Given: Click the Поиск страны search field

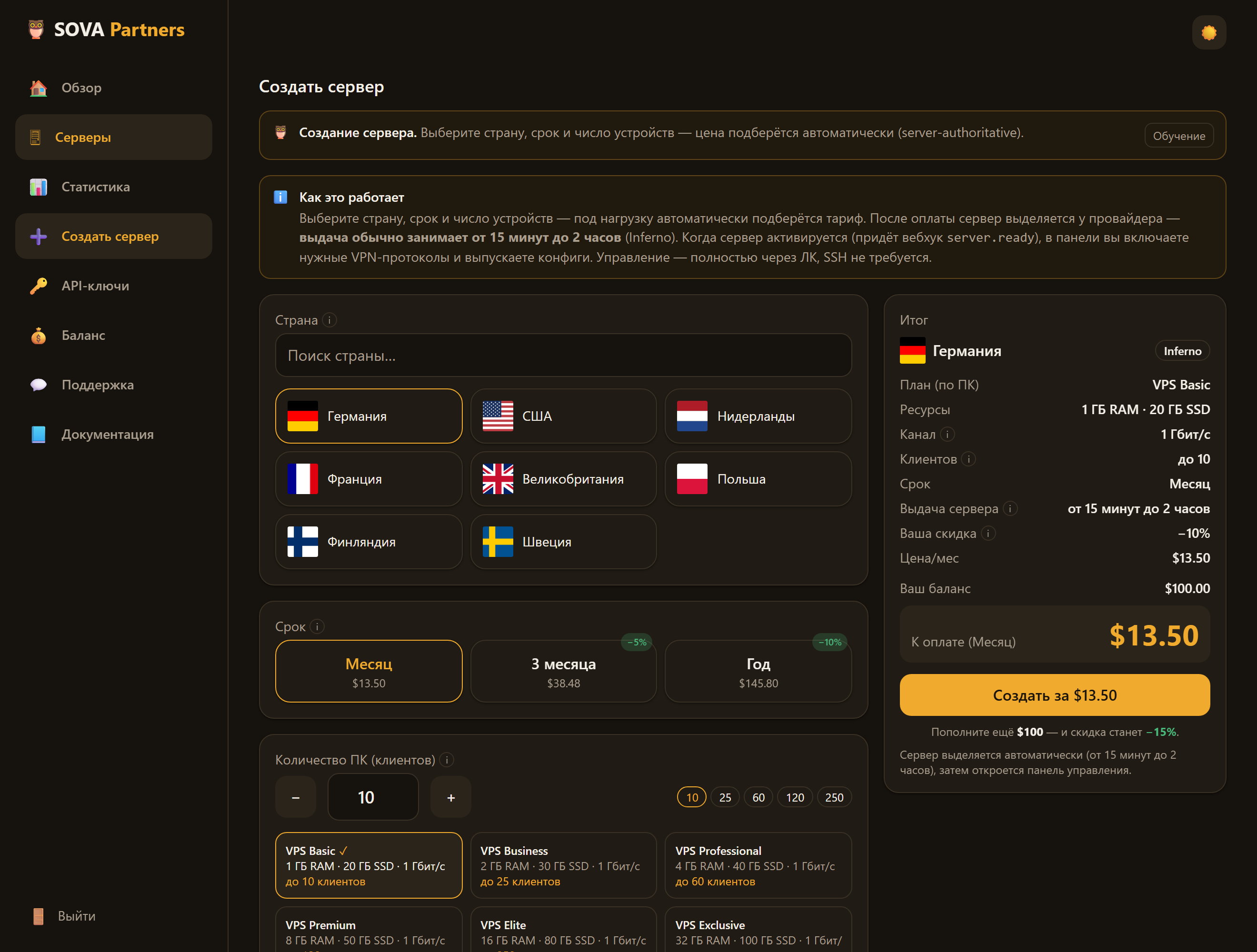Looking at the screenshot, I should click(x=563, y=356).
